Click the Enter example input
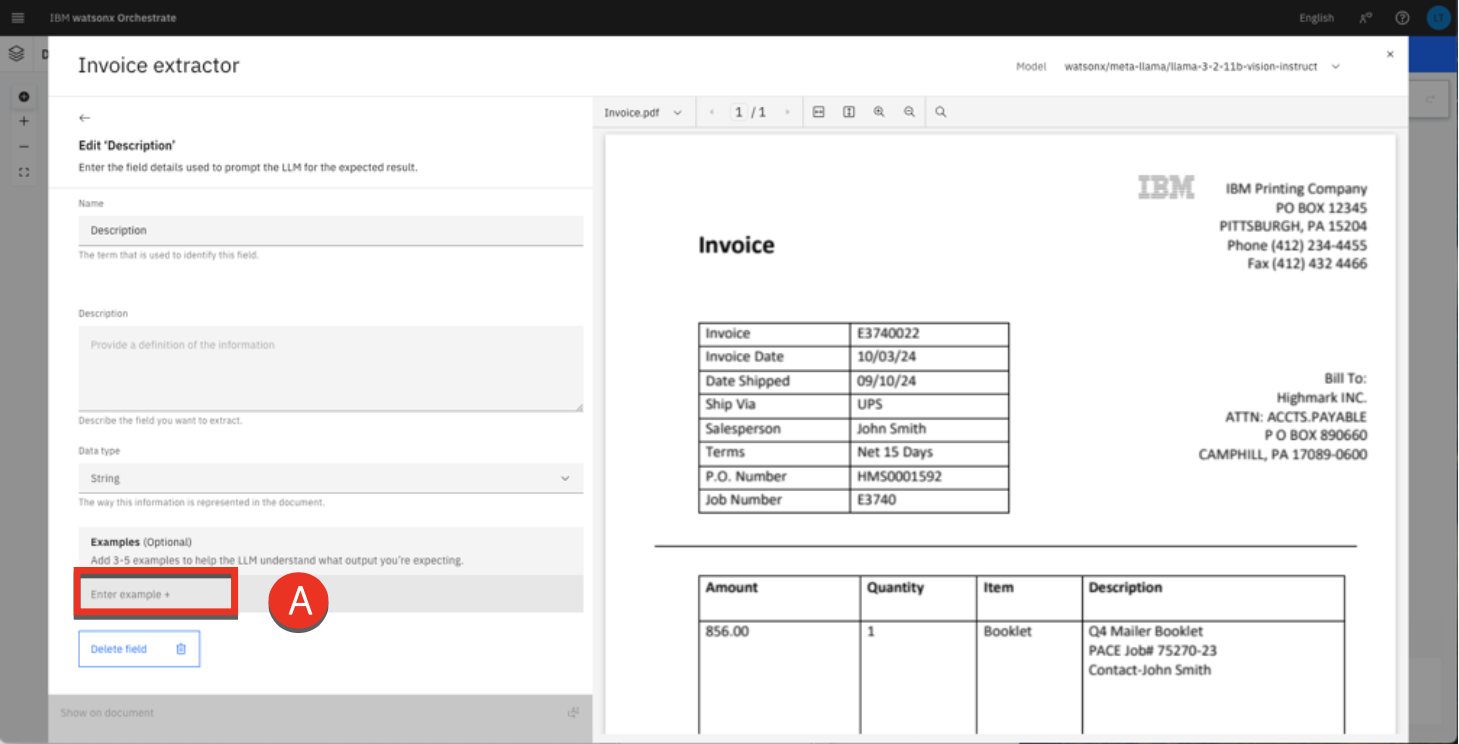 click(x=156, y=594)
